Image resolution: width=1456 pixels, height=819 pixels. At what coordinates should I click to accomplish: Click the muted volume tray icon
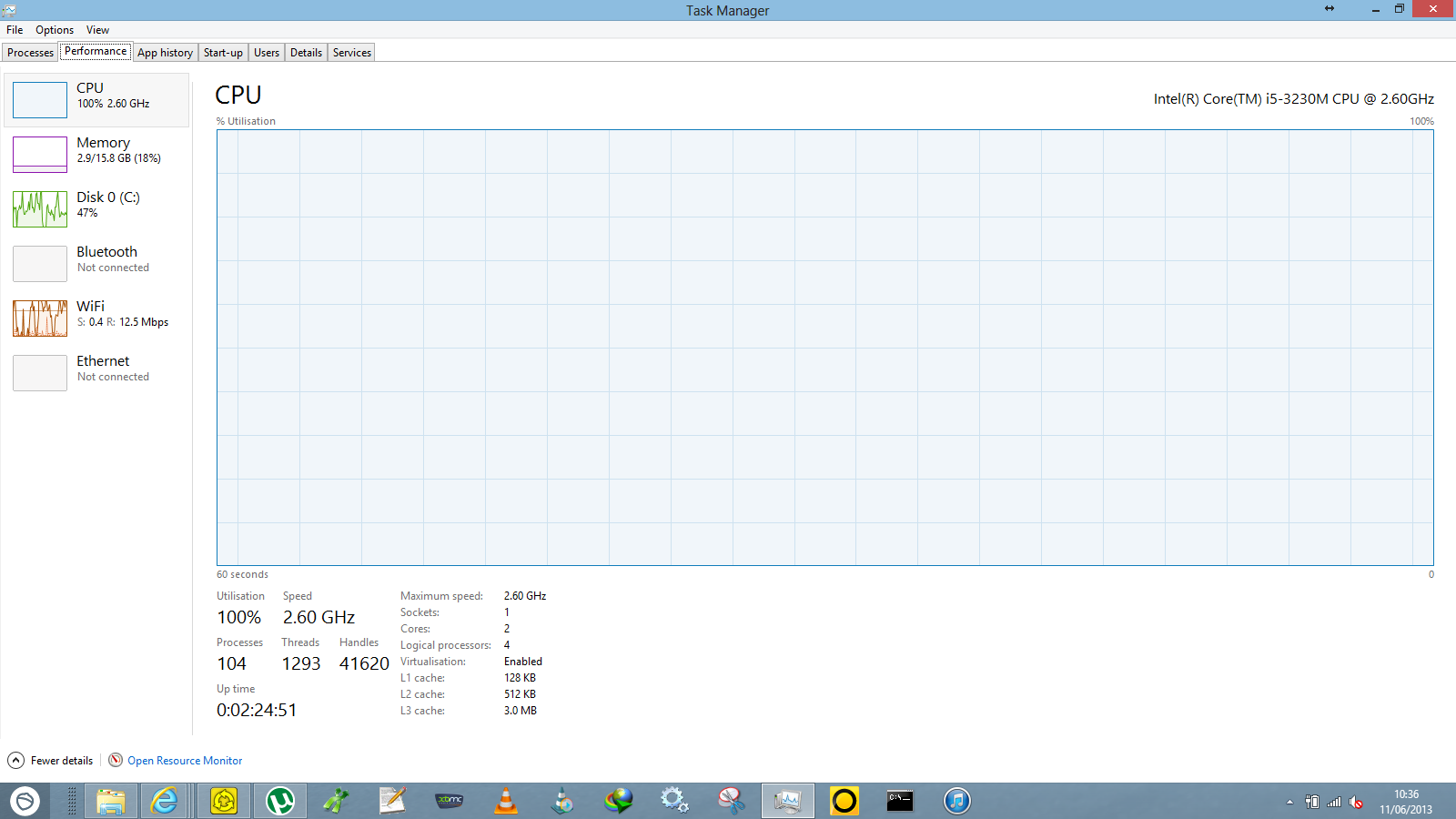click(x=1356, y=802)
